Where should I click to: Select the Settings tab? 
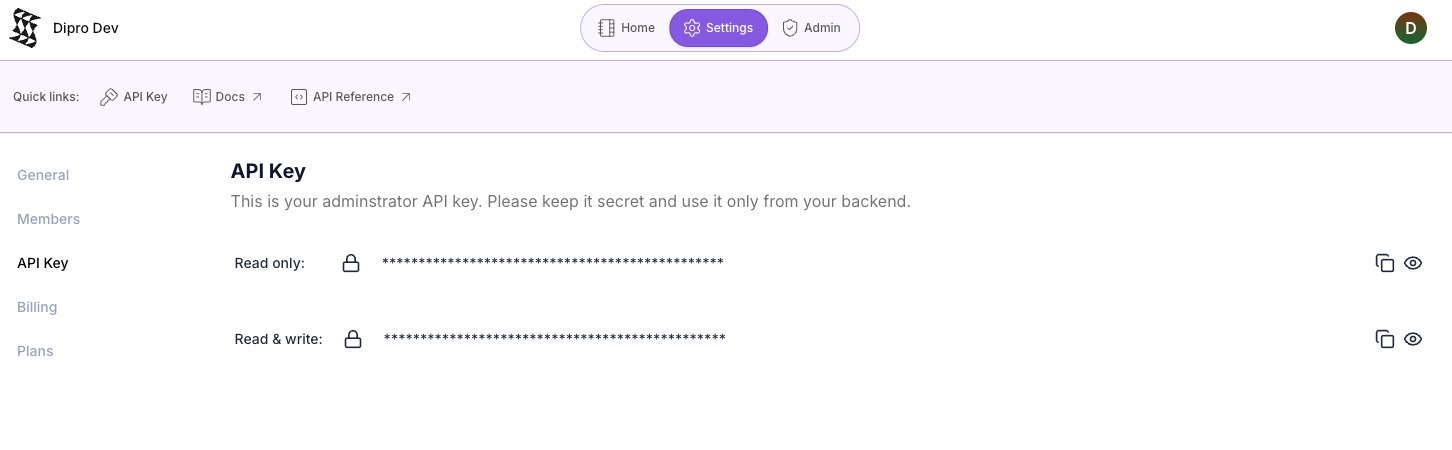tap(718, 28)
